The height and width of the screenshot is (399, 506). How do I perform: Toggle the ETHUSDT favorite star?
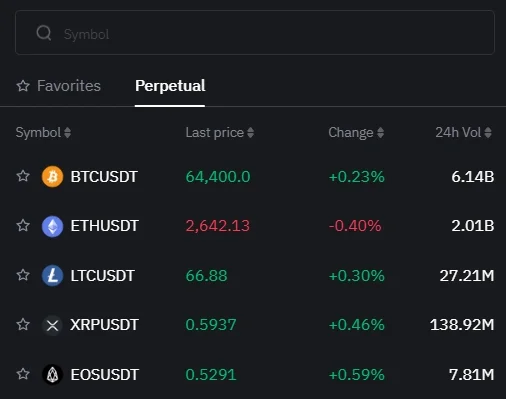click(23, 226)
